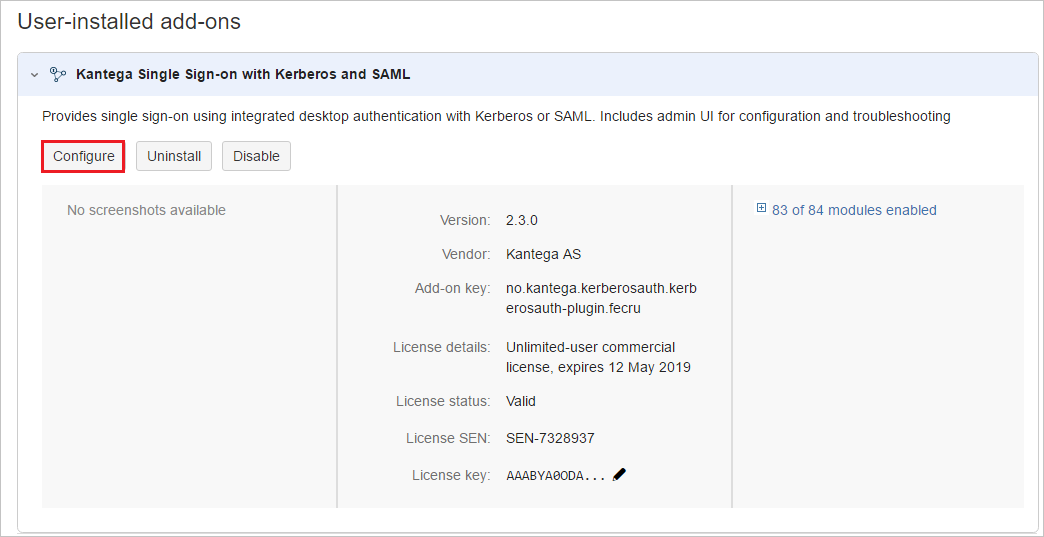Click the Version label
The height and width of the screenshot is (537, 1044).
click(465, 220)
